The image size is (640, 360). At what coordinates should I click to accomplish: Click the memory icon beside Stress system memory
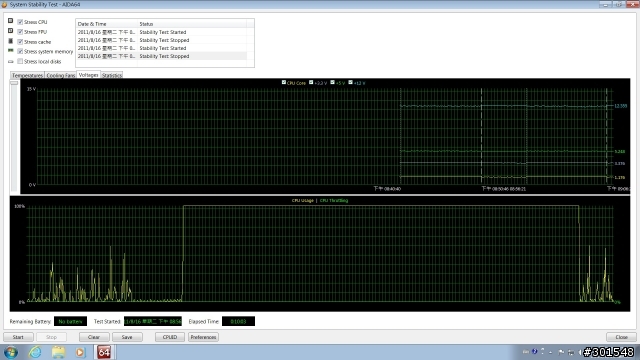pyautogui.click(x=11, y=51)
